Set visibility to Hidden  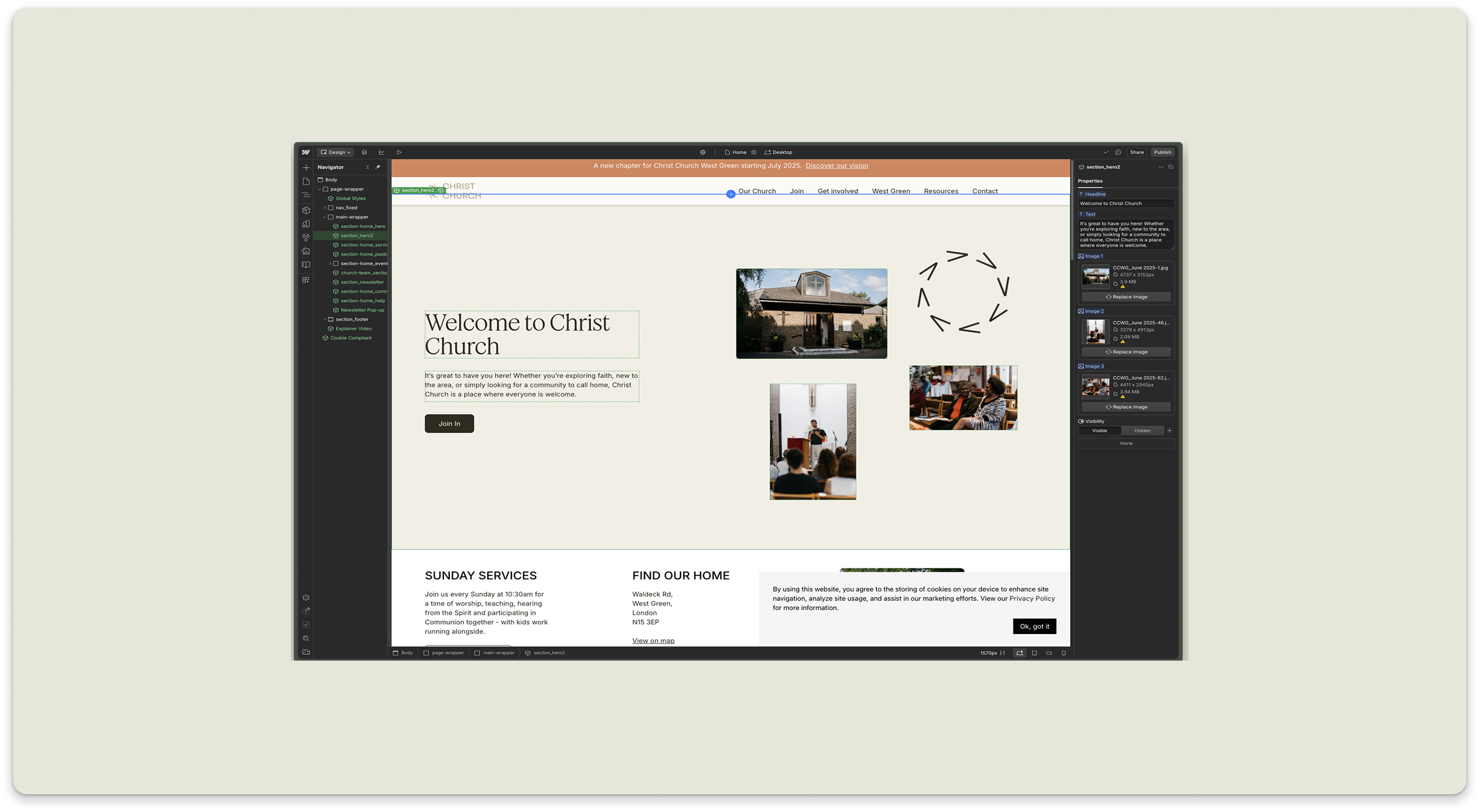click(x=1142, y=431)
